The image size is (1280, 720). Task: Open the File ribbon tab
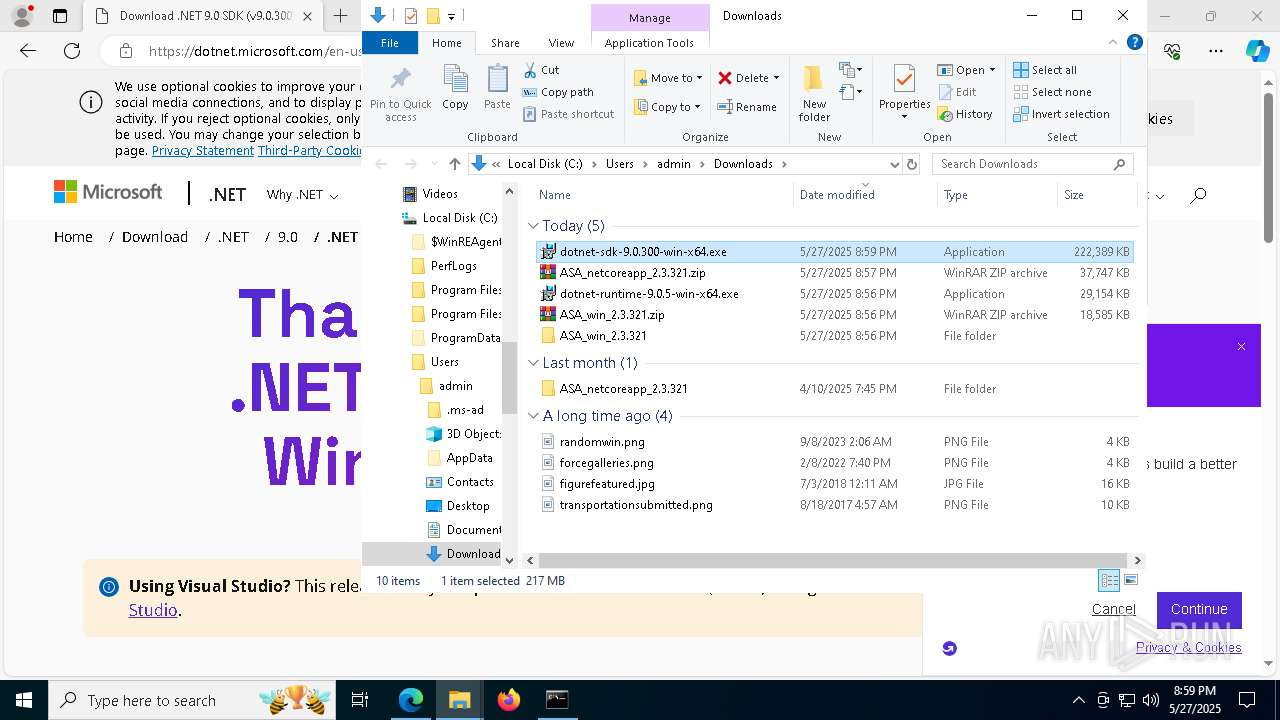(390, 43)
